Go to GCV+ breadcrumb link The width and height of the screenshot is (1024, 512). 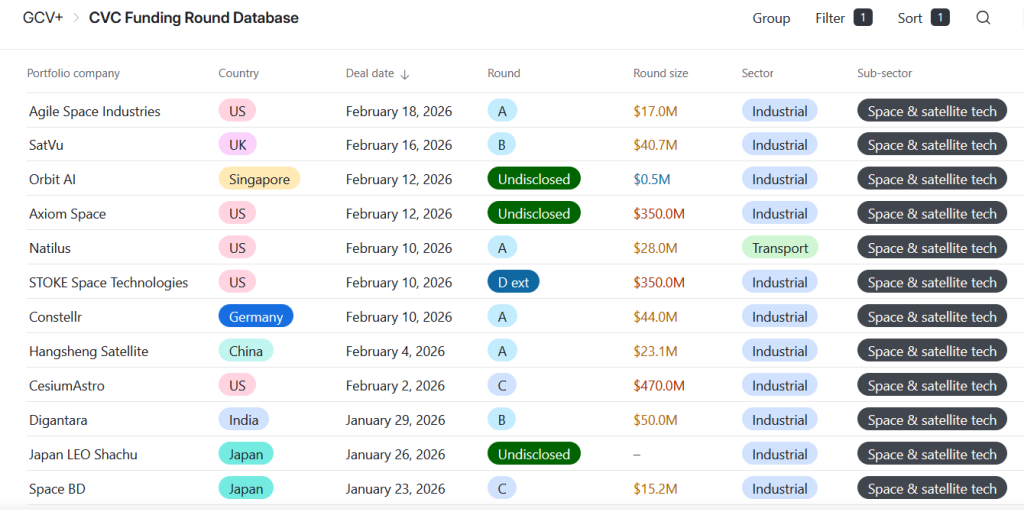[x=43, y=18]
